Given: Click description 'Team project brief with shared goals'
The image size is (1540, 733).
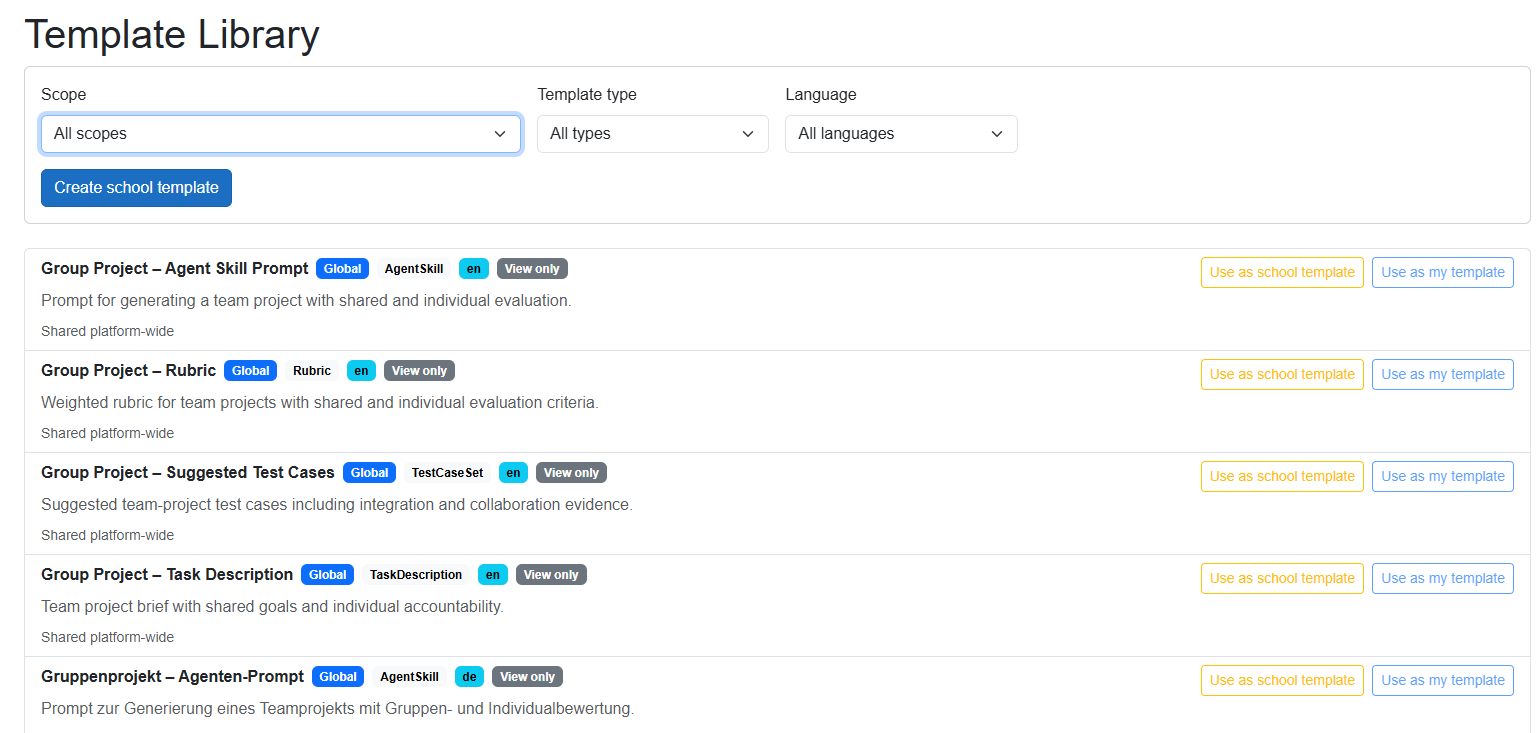Looking at the screenshot, I should pyautogui.click(x=272, y=606).
